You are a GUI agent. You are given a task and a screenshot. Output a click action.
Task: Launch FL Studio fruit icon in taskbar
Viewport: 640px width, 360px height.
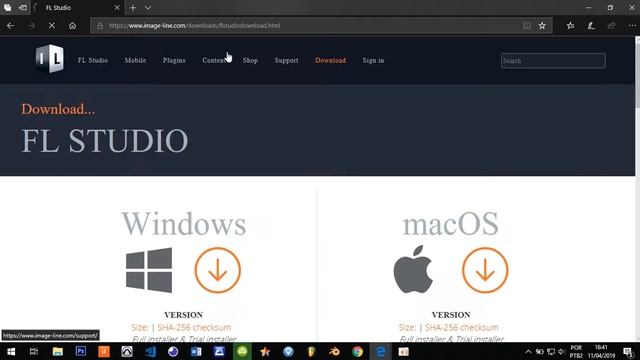(x=311, y=351)
